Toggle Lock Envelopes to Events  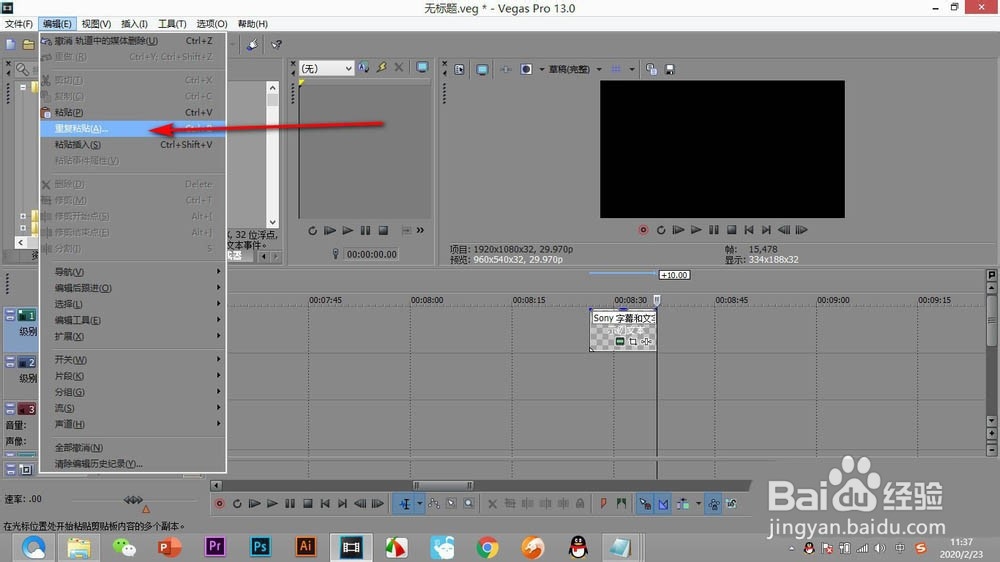pyautogui.click(x=714, y=504)
